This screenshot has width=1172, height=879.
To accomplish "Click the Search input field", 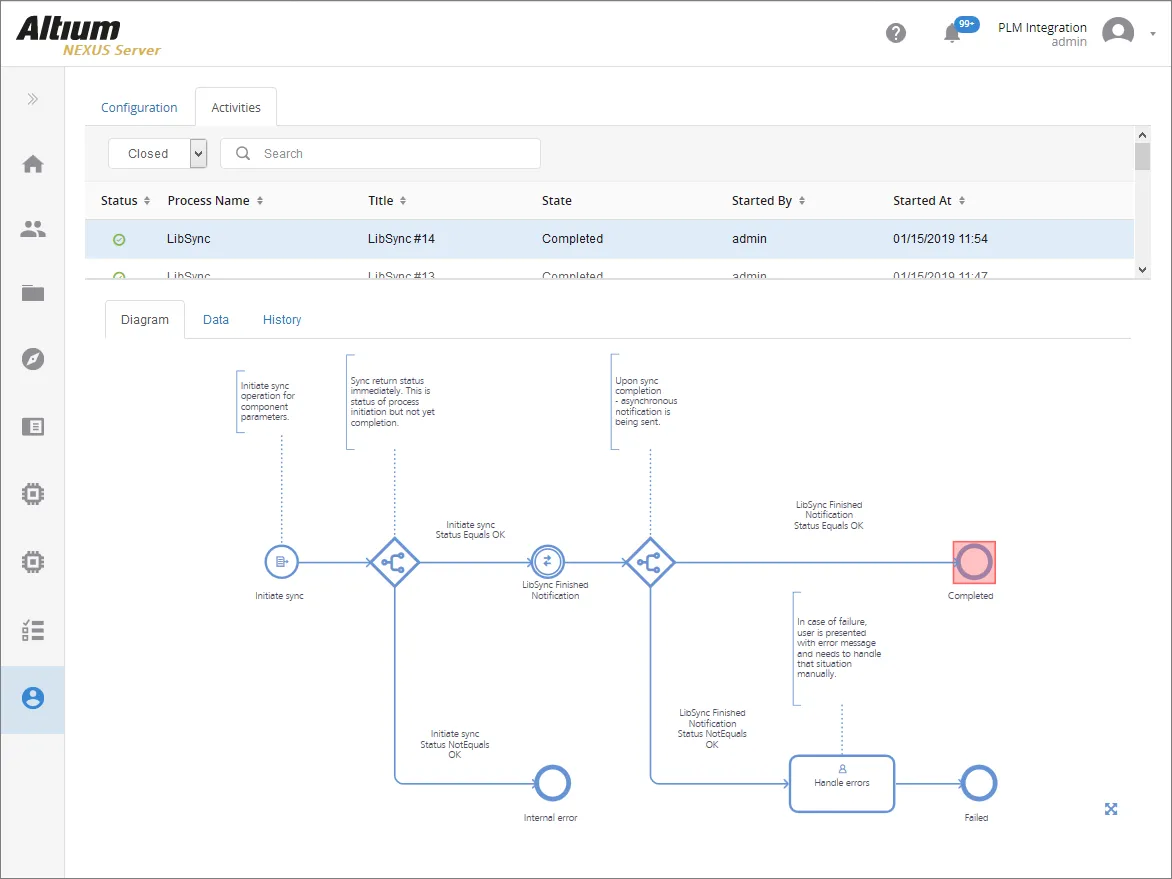I will tap(380, 153).
